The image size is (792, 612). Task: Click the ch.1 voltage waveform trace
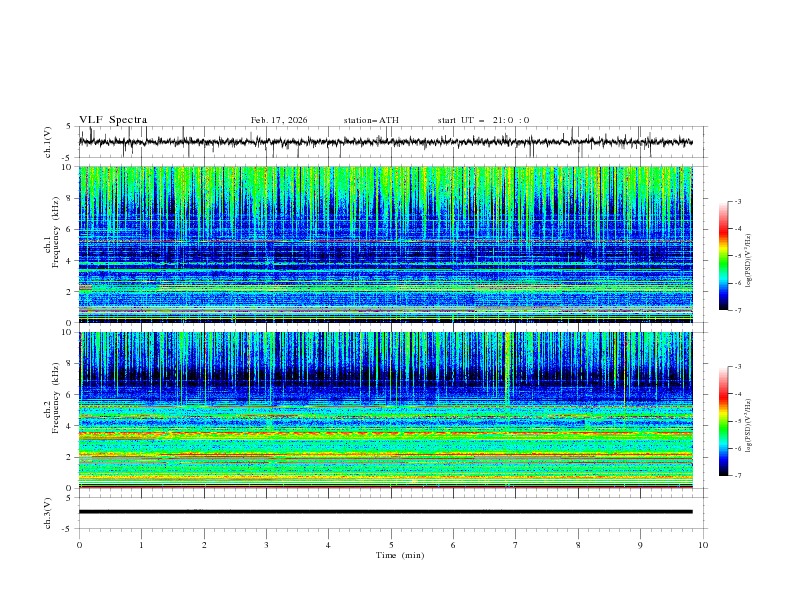[385, 142]
